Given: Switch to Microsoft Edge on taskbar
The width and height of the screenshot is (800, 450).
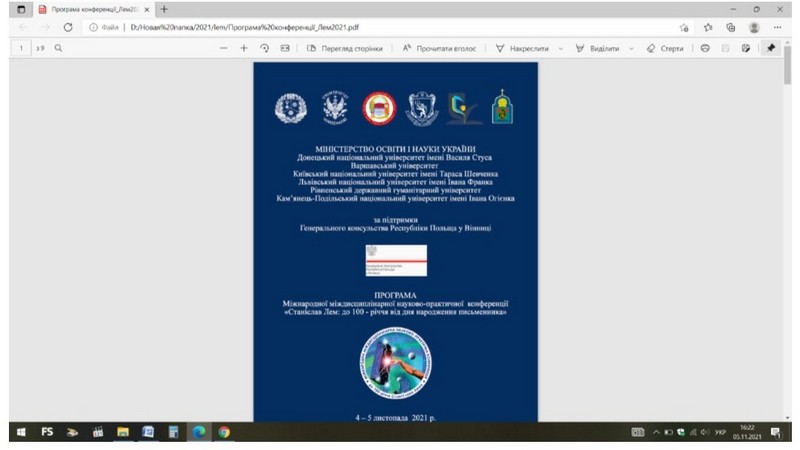Looking at the screenshot, I should coord(199,432).
